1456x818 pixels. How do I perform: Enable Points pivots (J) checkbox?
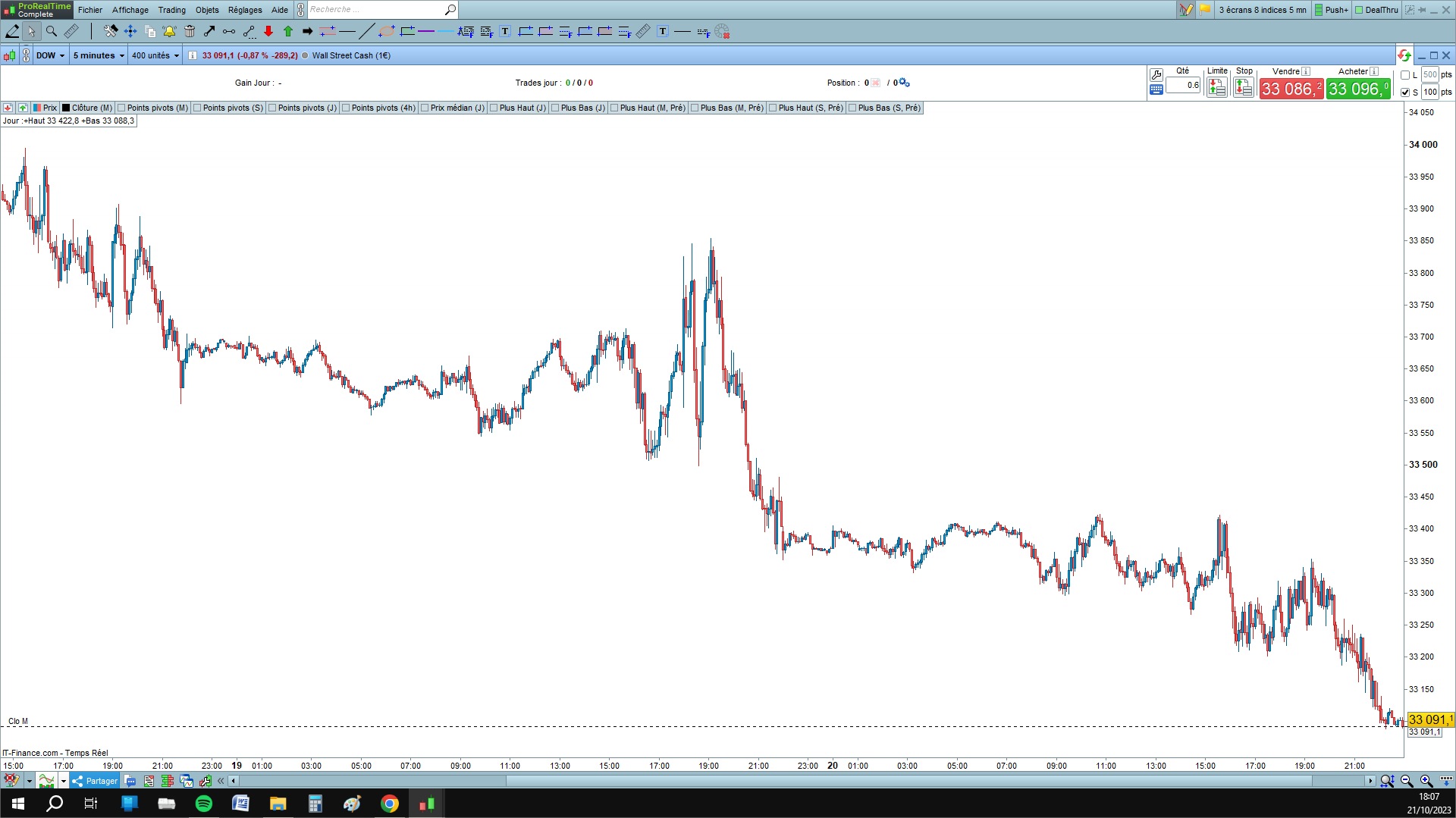click(x=272, y=108)
